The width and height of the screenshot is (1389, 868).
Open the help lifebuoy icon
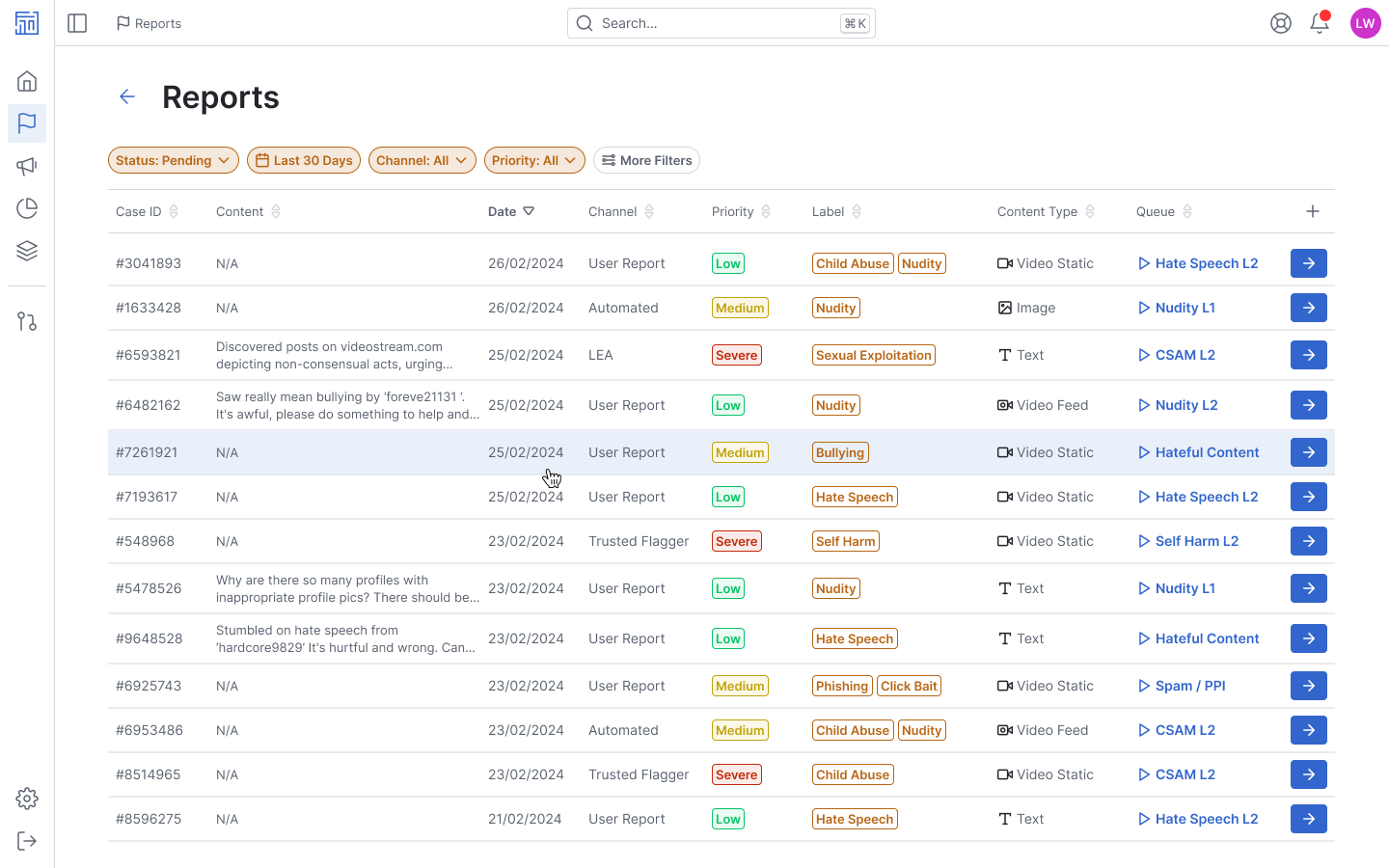1280,22
